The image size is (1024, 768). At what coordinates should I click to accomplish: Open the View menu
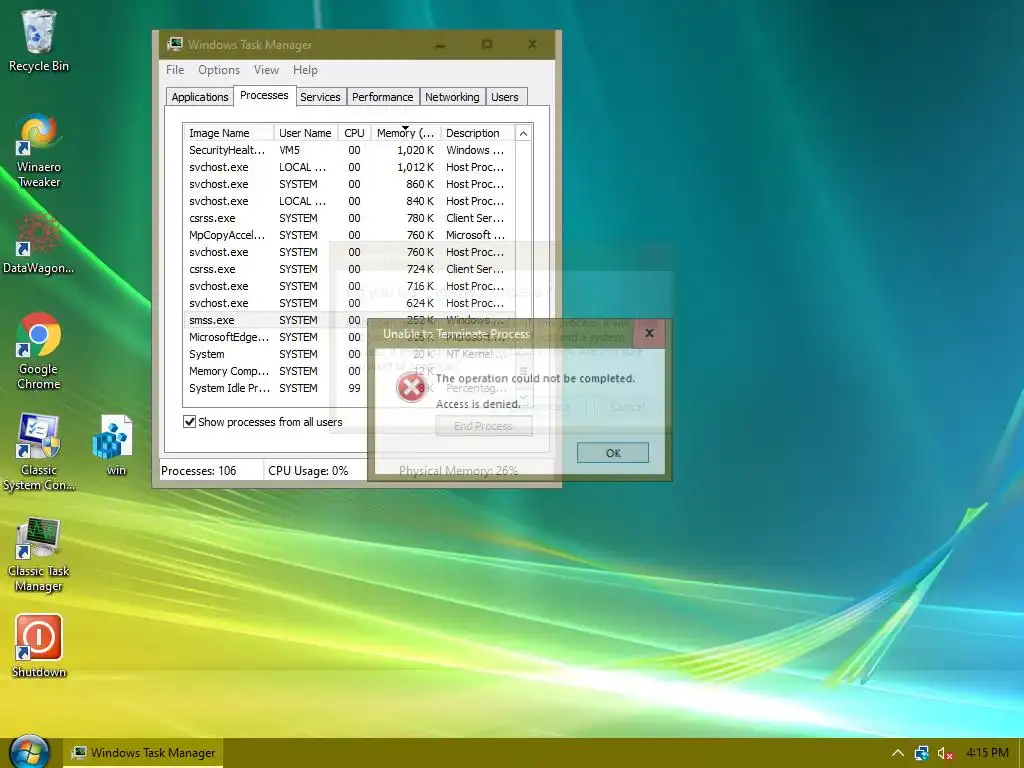266,70
